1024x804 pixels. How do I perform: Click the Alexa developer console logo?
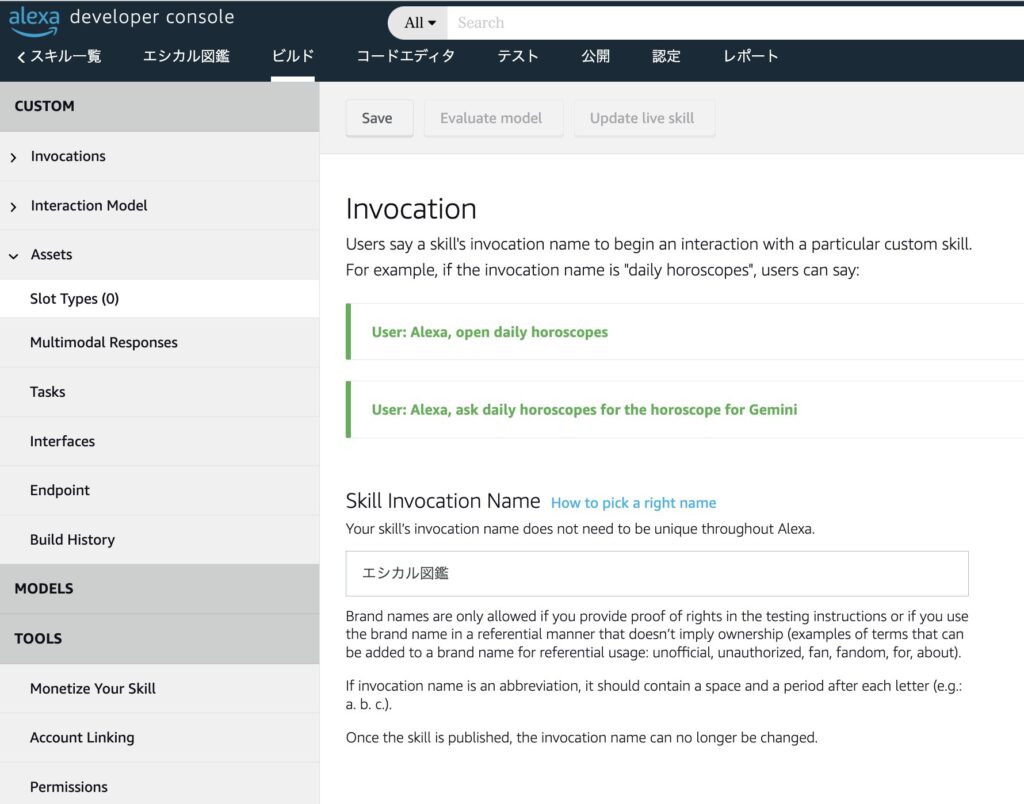[121, 19]
